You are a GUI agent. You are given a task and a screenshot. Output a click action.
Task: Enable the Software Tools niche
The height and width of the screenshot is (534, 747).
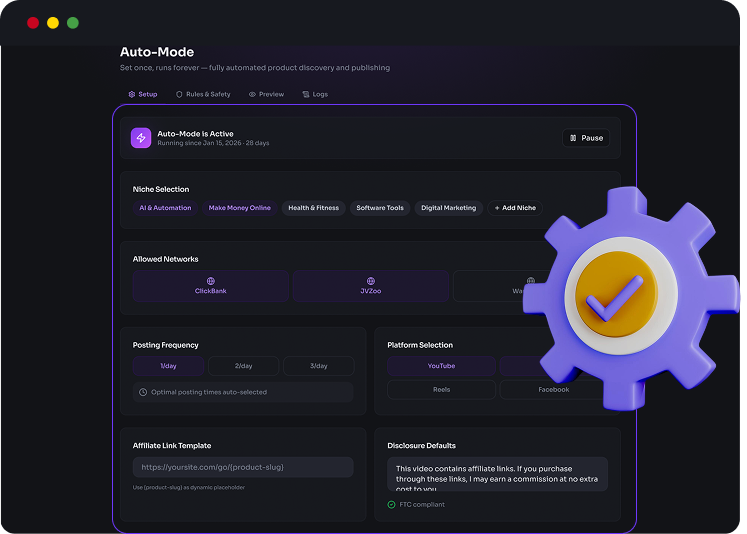pos(380,208)
